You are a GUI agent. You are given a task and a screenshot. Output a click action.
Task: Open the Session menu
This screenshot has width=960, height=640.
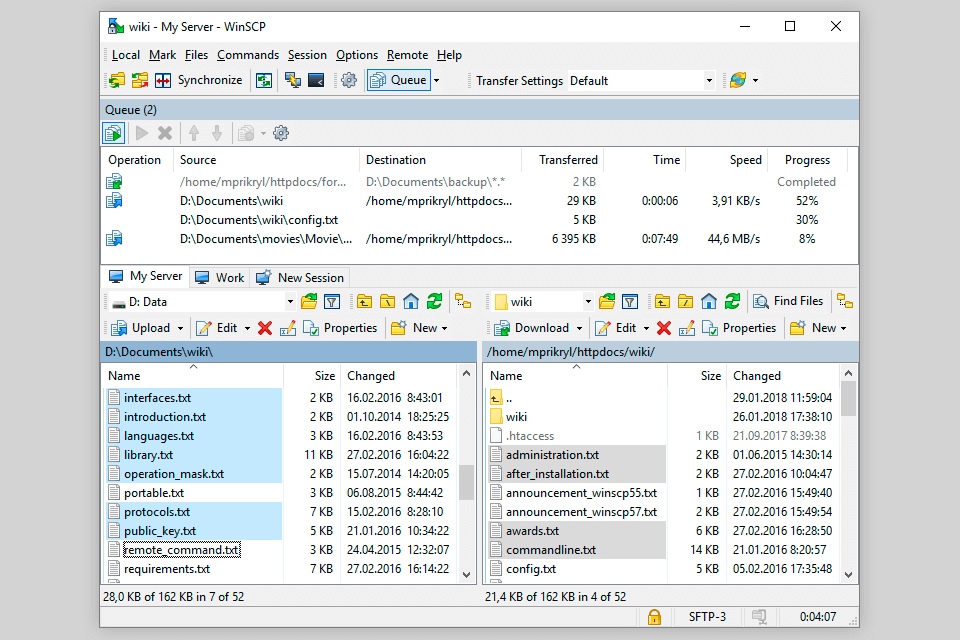[307, 55]
